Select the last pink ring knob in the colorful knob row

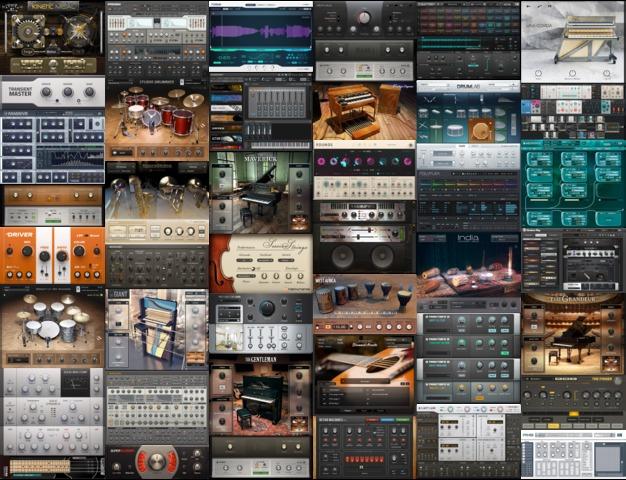(407, 162)
